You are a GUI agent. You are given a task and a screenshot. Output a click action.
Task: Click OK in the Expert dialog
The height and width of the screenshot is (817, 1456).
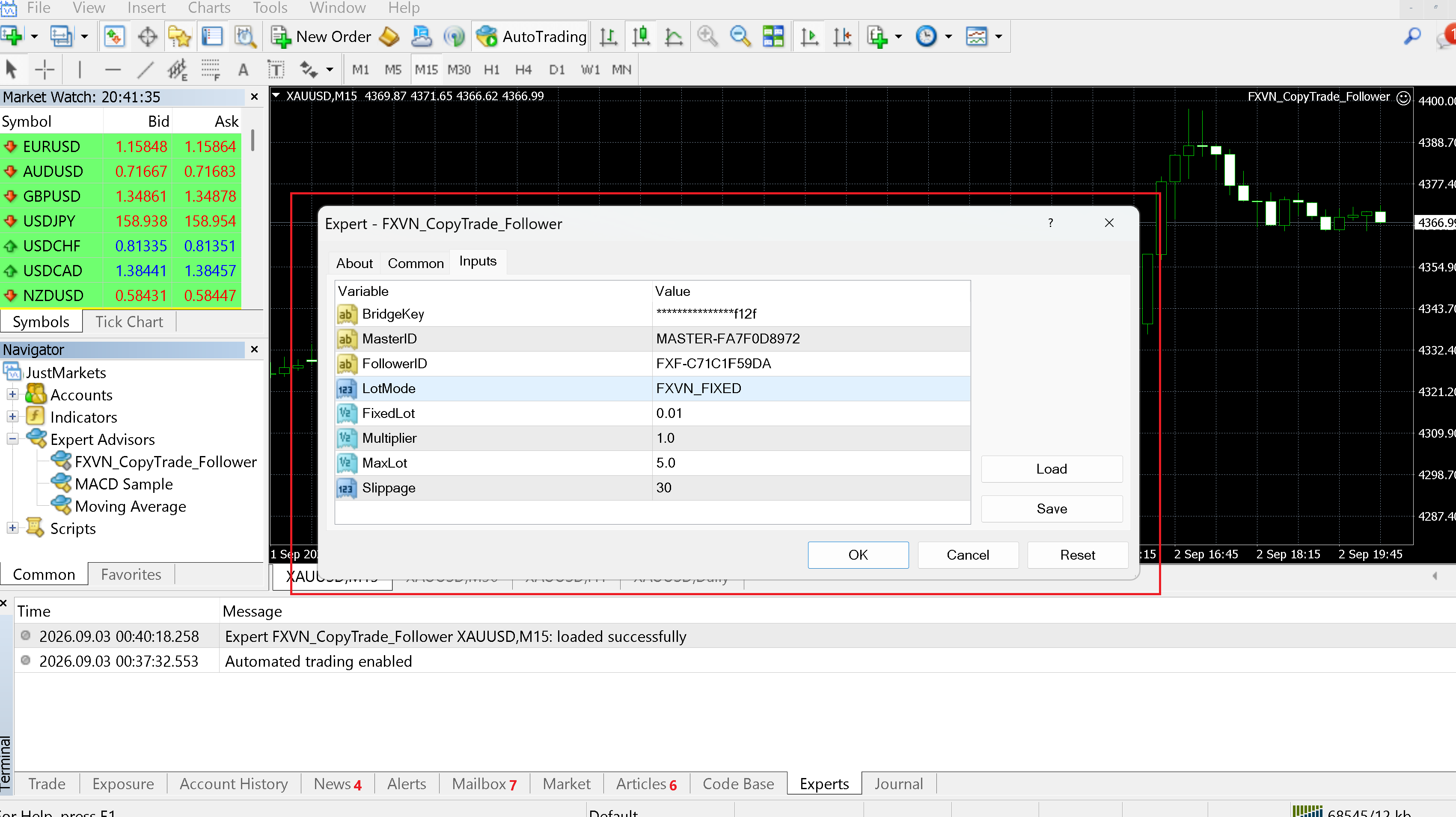(858, 555)
